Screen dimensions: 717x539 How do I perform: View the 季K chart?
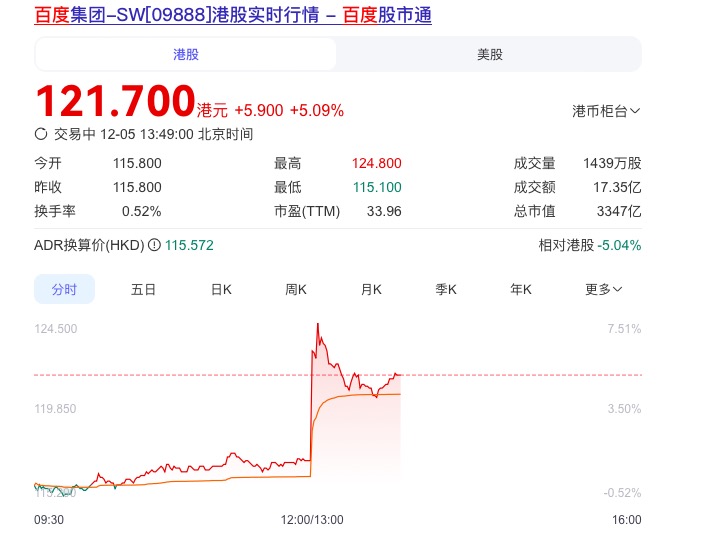446,289
